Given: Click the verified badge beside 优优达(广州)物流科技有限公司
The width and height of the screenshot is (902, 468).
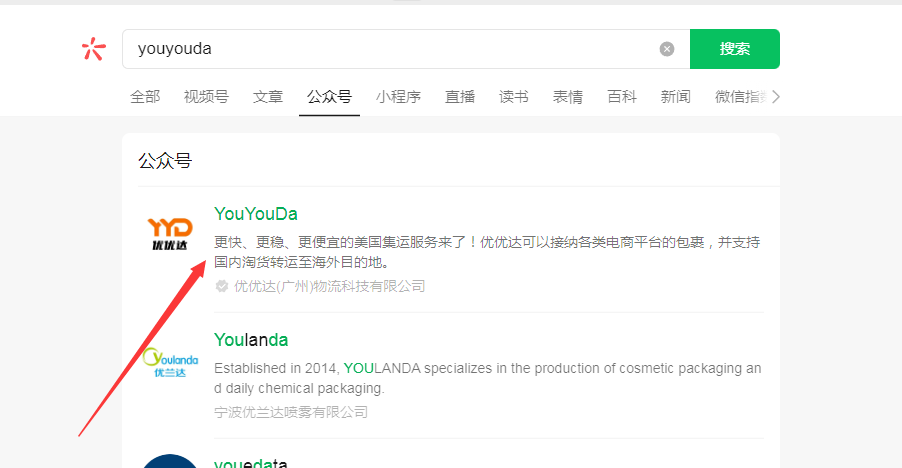Looking at the screenshot, I should tap(221, 286).
